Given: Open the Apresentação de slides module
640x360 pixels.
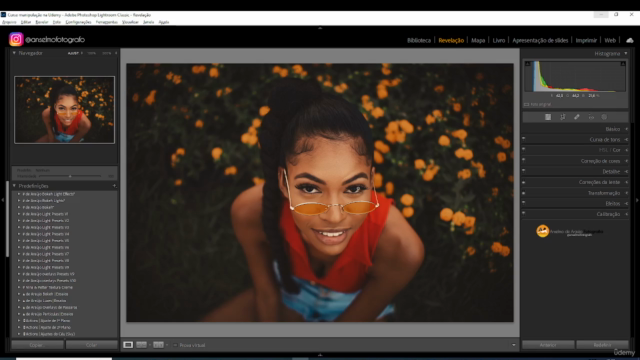Looking at the screenshot, I should pos(540,40).
